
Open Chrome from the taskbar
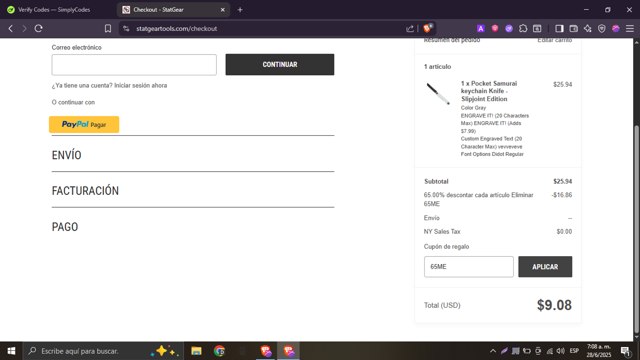[x=219, y=351]
